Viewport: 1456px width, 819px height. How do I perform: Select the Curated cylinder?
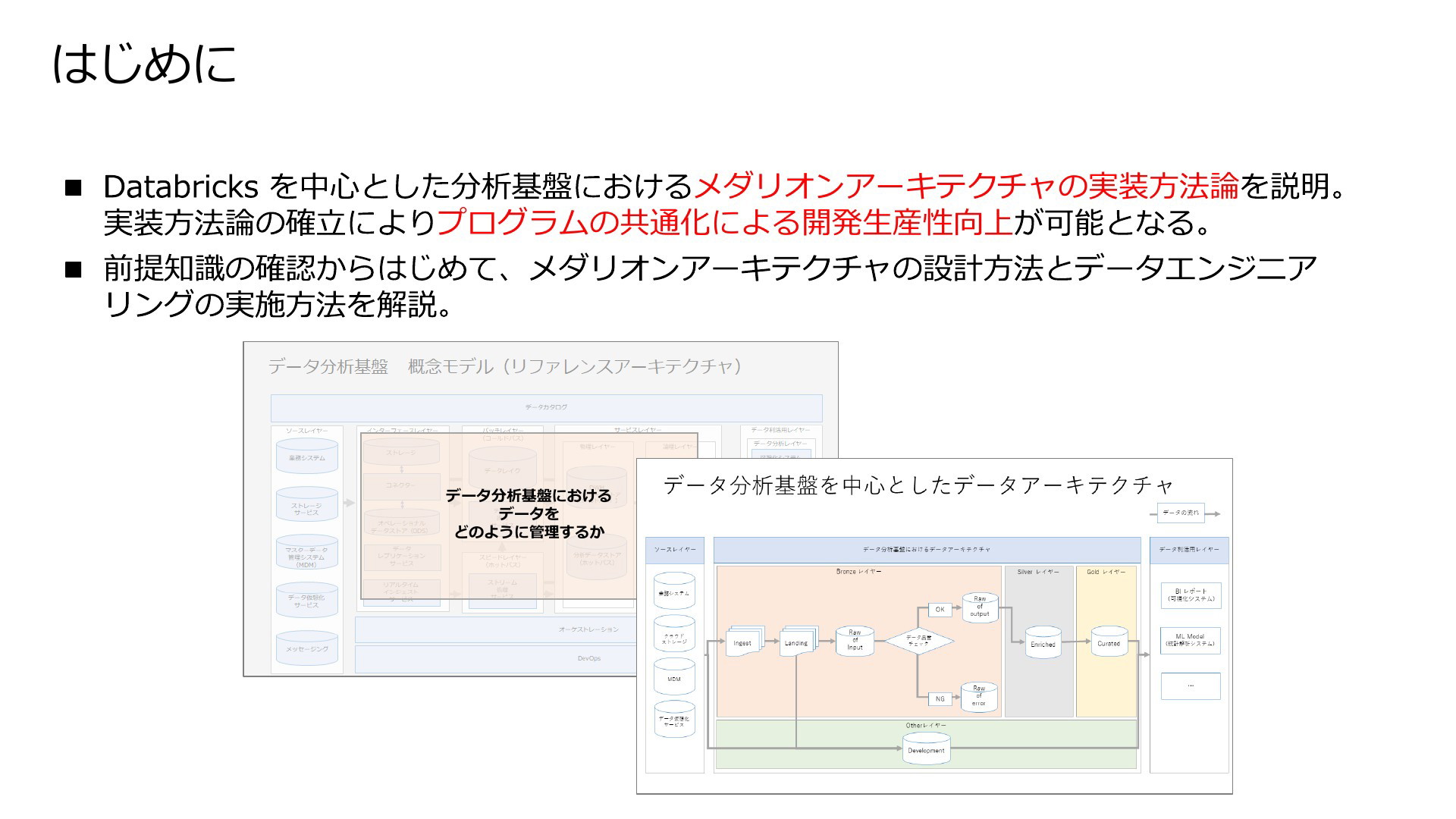pyautogui.click(x=1109, y=642)
